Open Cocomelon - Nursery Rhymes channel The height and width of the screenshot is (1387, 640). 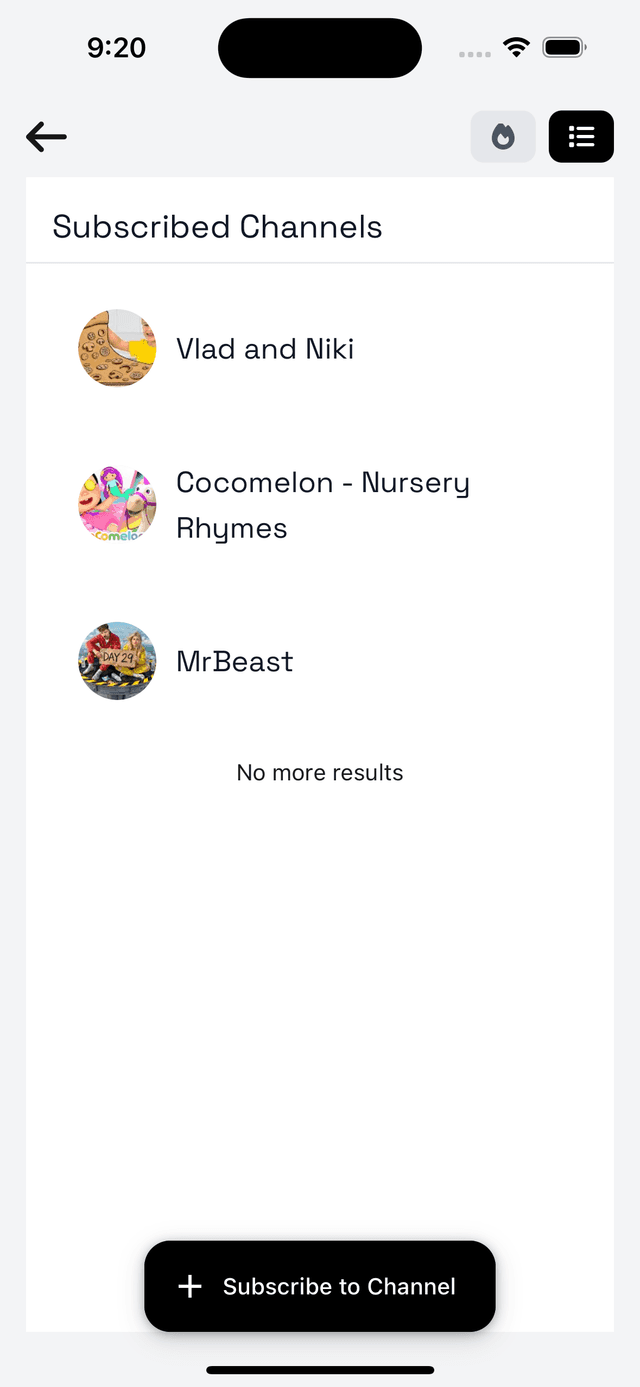[x=323, y=504]
